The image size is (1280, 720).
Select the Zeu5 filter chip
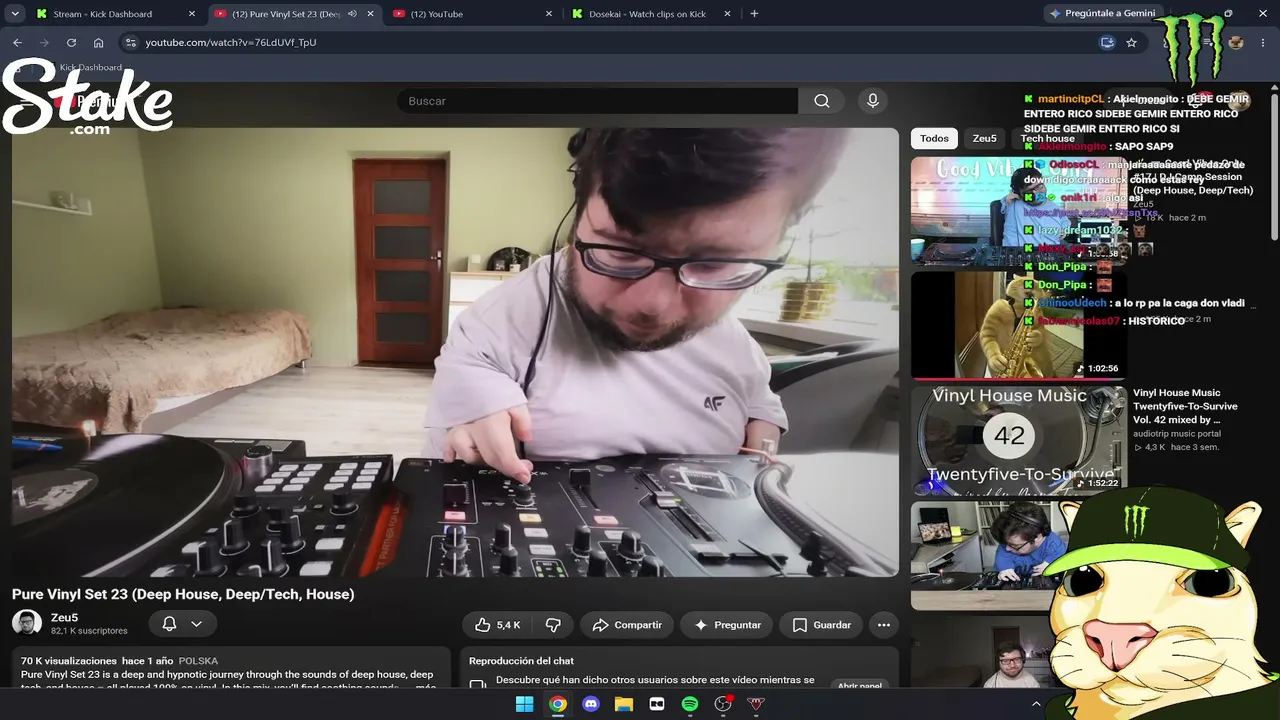pyautogui.click(x=985, y=138)
